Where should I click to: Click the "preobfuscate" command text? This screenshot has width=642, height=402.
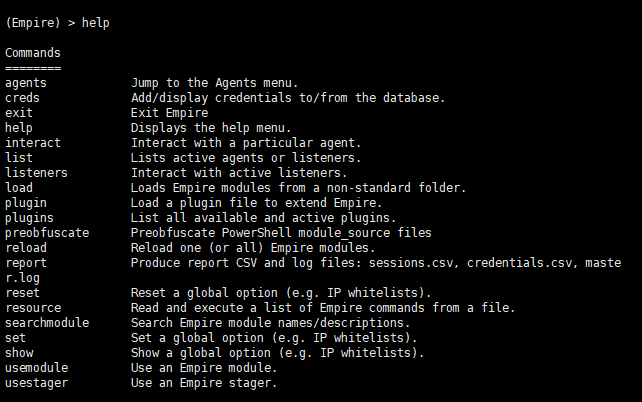[x=47, y=232]
